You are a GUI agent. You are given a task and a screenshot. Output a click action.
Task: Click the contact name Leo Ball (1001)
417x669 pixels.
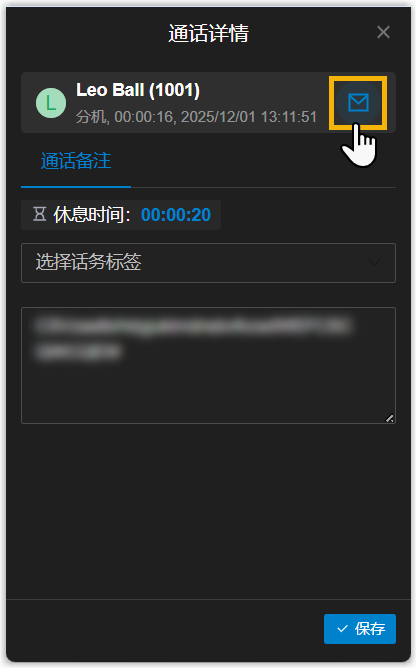click(x=138, y=90)
